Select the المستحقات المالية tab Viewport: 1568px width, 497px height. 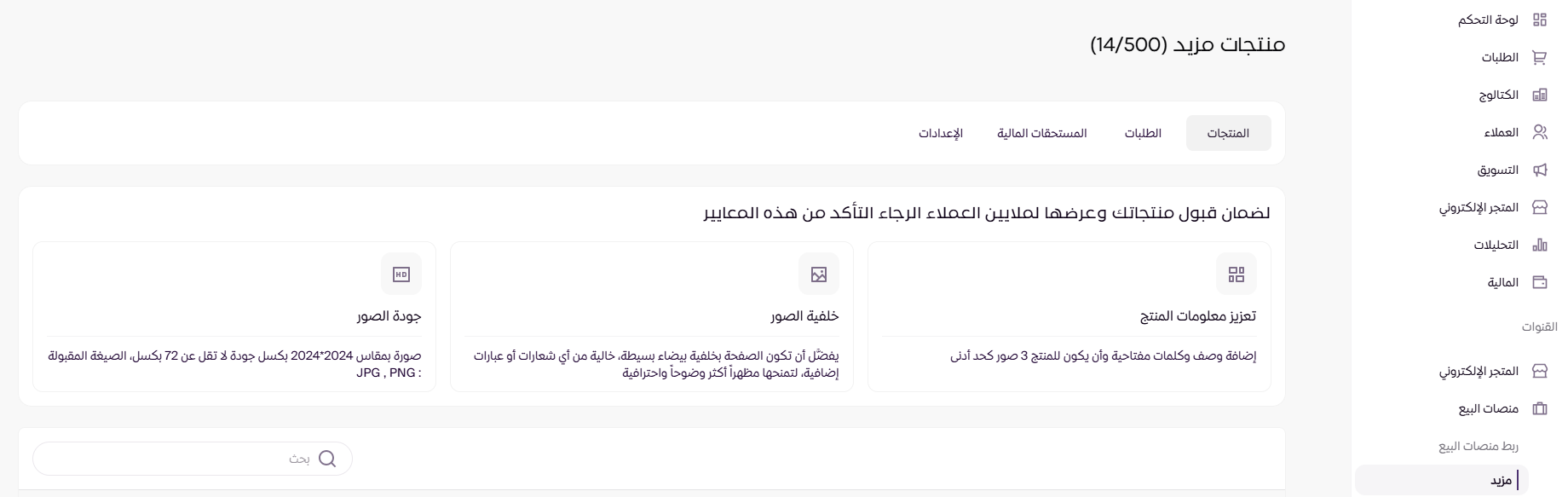pyautogui.click(x=1042, y=133)
